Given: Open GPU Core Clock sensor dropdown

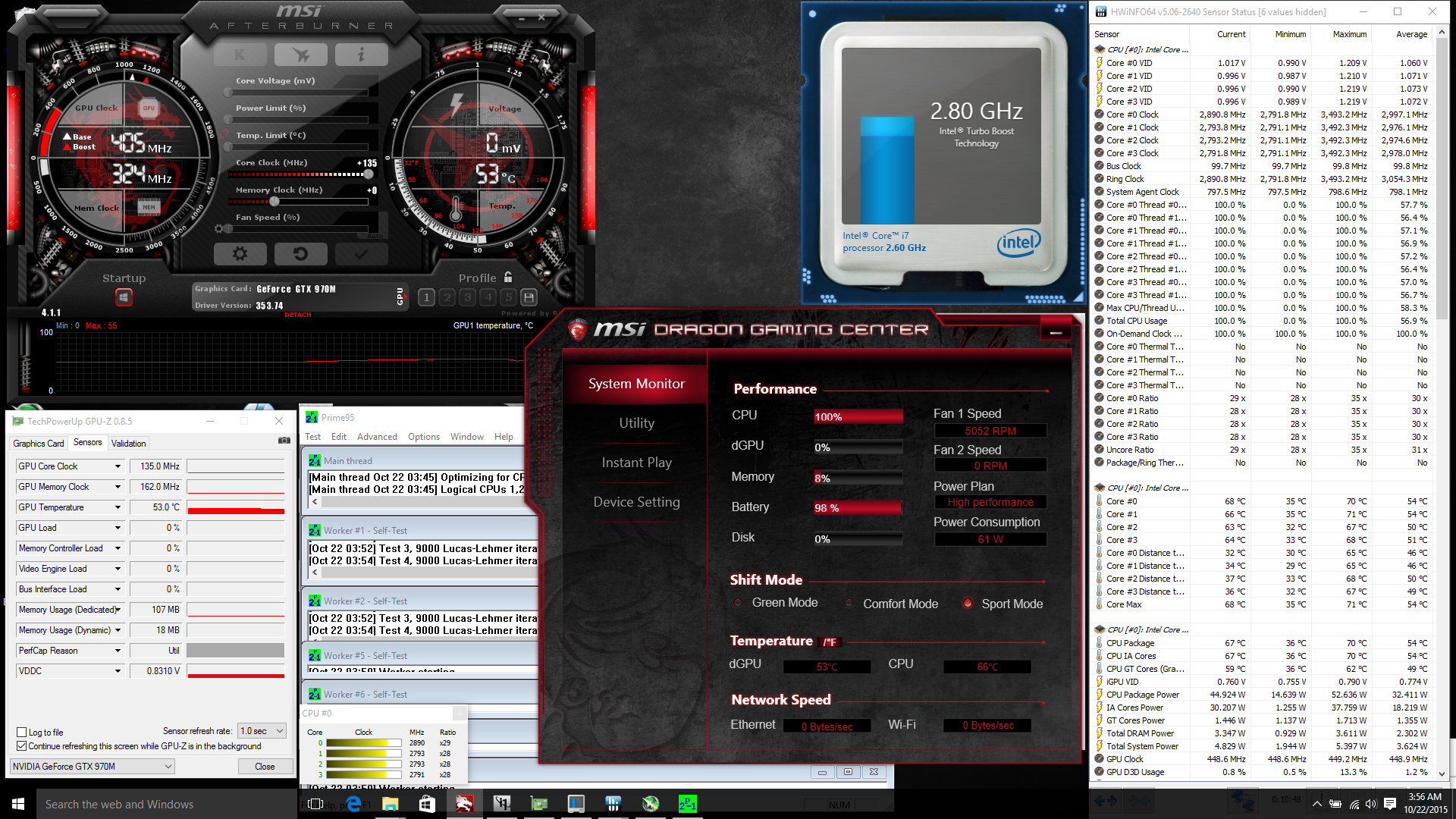Looking at the screenshot, I should coord(118,466).
